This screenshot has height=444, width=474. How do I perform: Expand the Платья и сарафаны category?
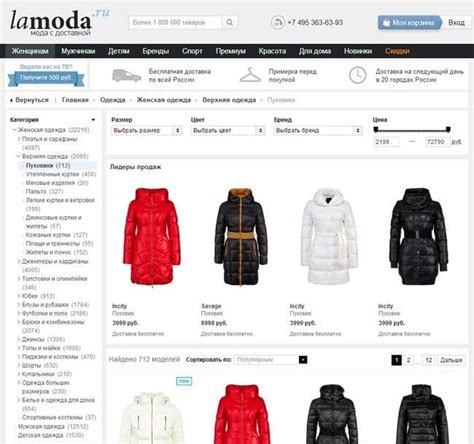[19, 139]
